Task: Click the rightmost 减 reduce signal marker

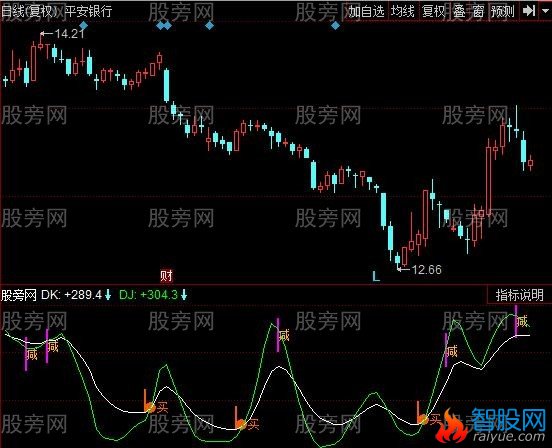Action: point(522,321)
